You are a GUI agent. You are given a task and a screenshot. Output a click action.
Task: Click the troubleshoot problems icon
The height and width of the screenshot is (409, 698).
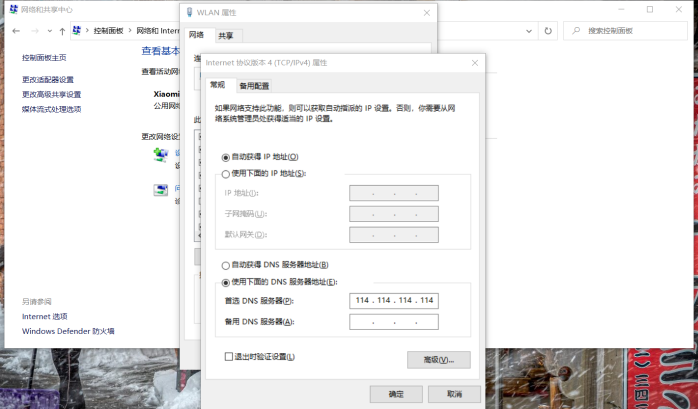click(160, 190)
